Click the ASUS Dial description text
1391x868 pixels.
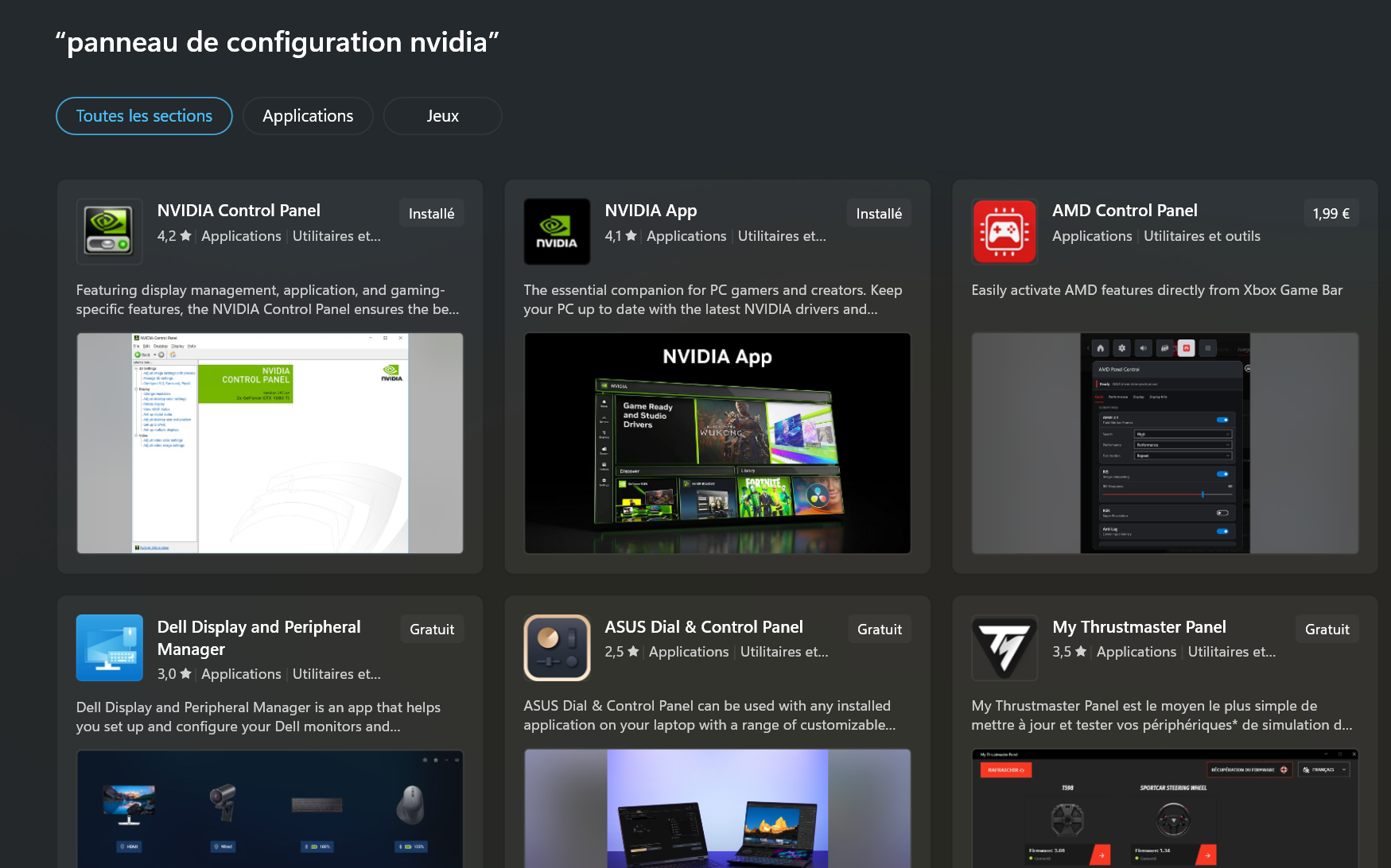(709, 715)
